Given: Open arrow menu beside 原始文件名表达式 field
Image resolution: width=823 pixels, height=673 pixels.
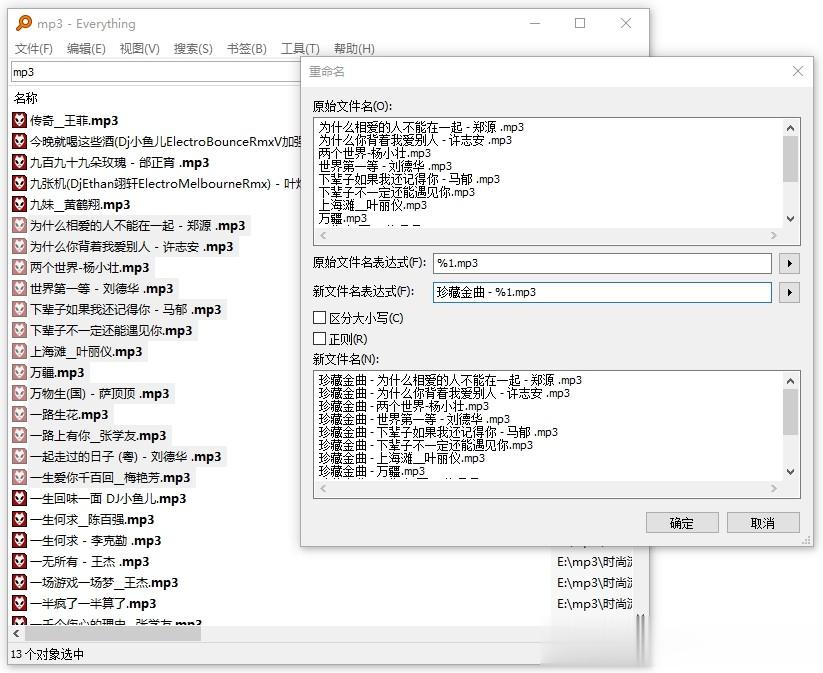Looking at the screenshot, I should (x=789, y=263).
